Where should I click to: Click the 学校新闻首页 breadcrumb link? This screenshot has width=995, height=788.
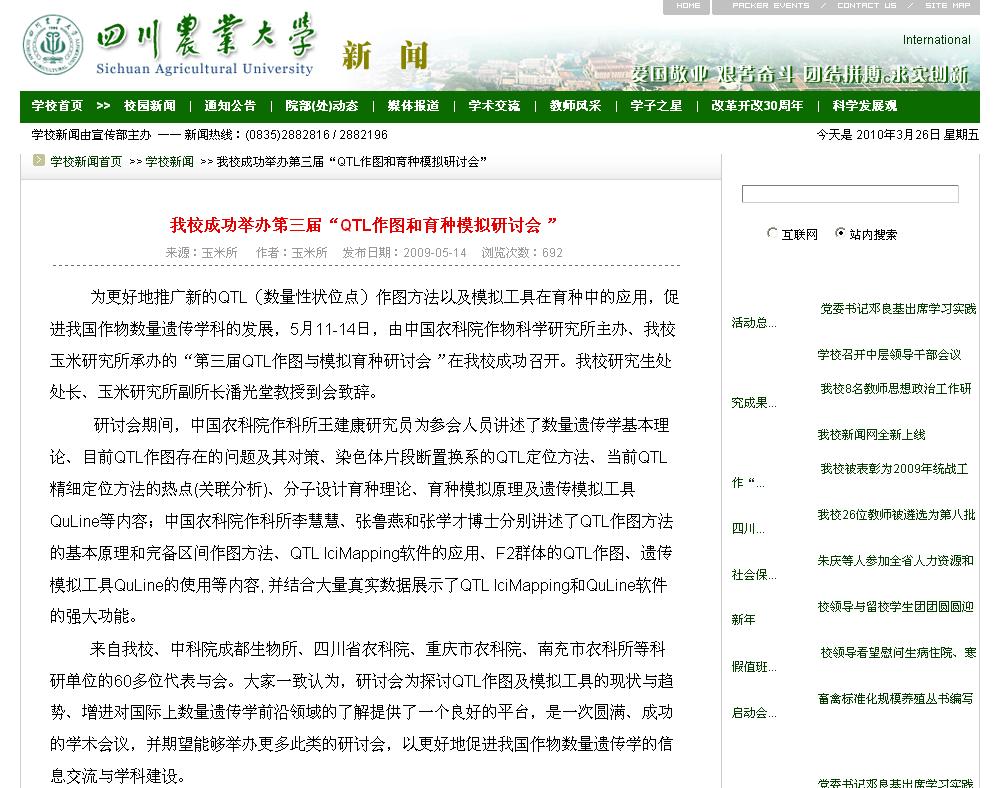(86, 161)
